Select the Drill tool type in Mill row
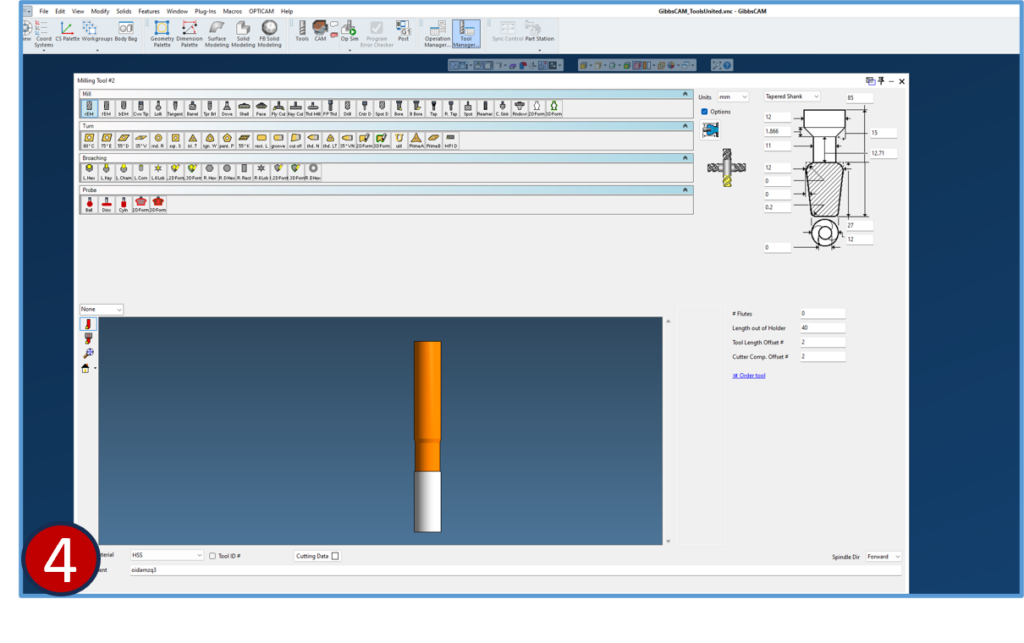This screenshot has height=643, width=1024. (x=347, y=106)
